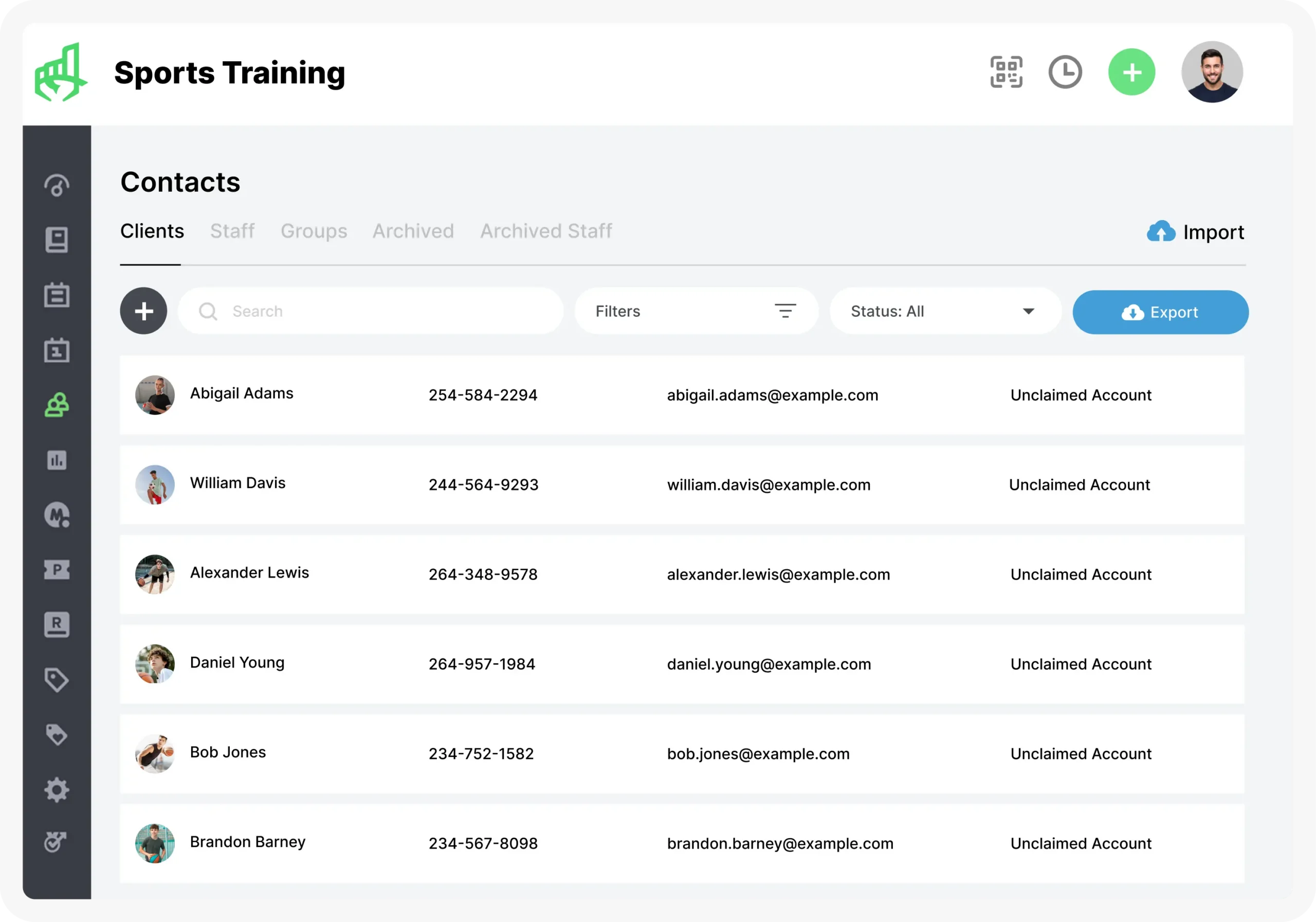
Task: Click the Import cloud upload icon
Action: (x=1161, y=231)
